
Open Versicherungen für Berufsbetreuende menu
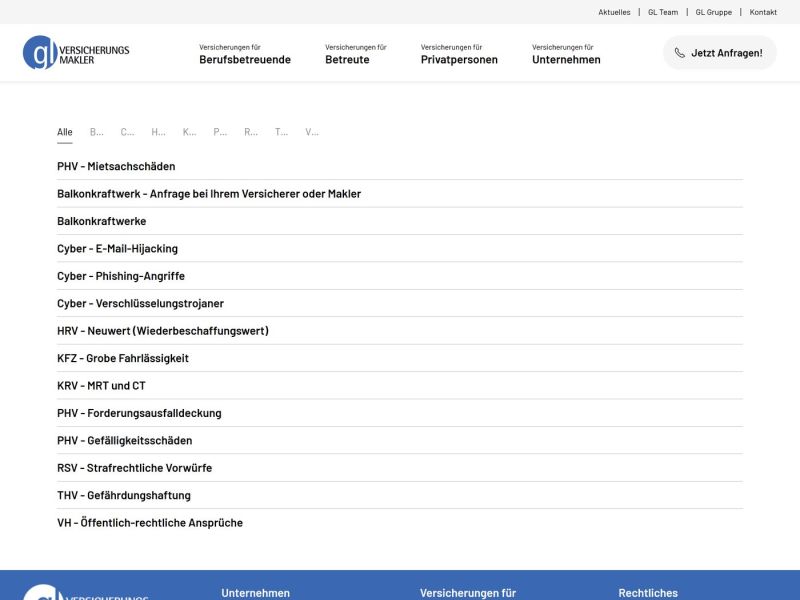(x=245, y=54)
